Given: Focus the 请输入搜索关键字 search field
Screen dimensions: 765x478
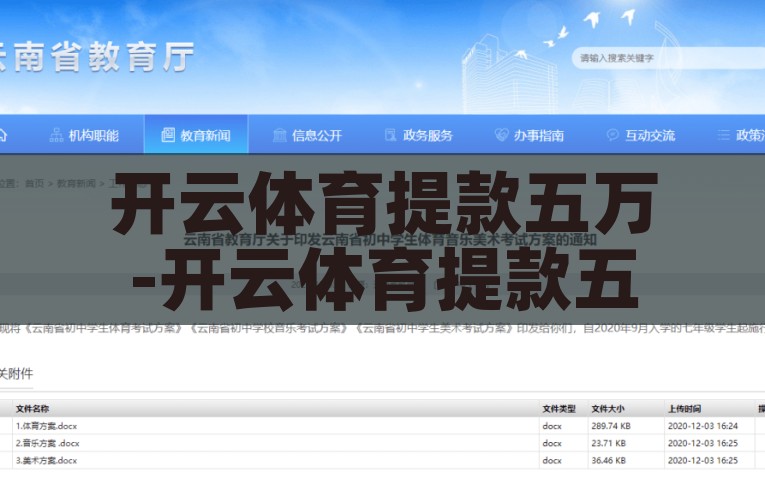Looking at the screenshot, I should (668, 58).
